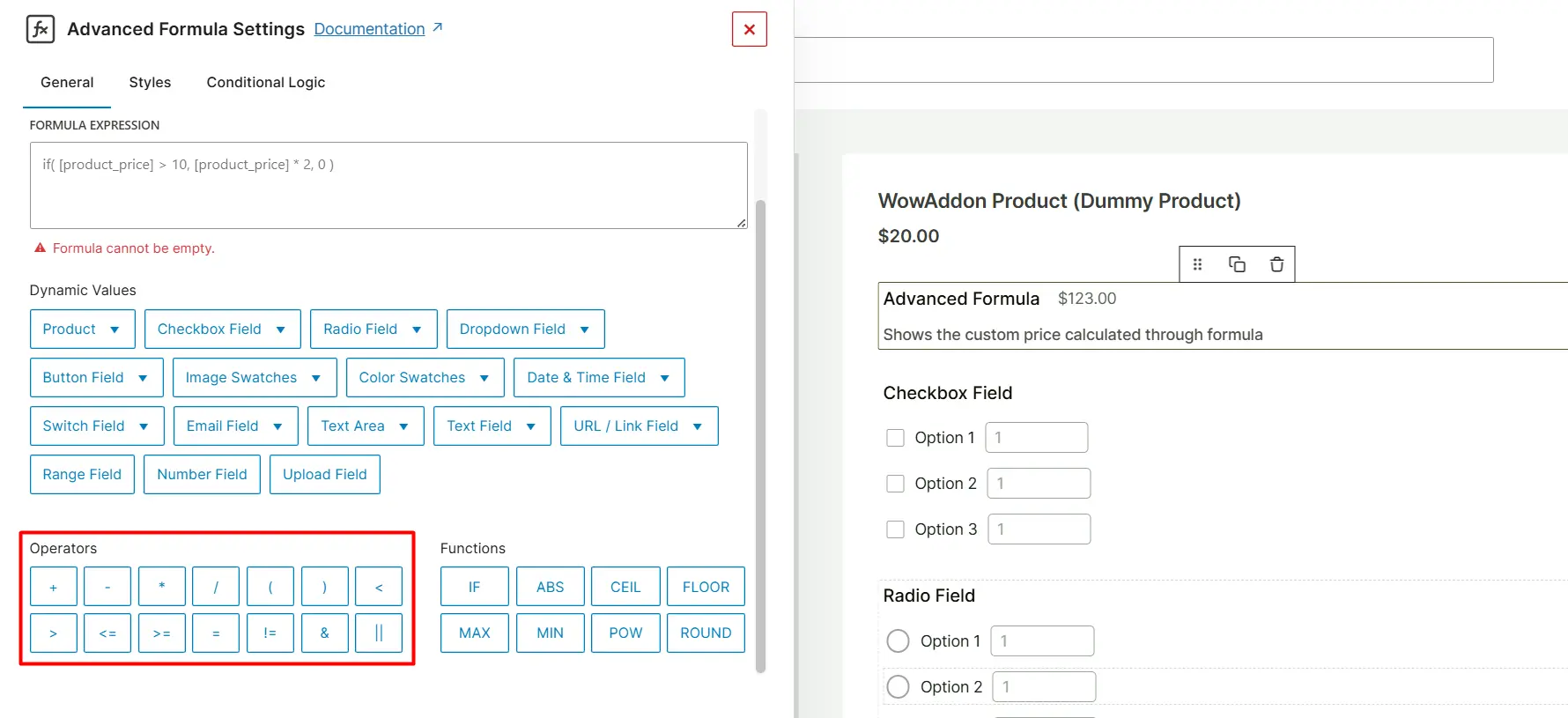Viewport: 1568px width, 718px height.
Task: Select Radio Field Option 2
Action: 898,687
